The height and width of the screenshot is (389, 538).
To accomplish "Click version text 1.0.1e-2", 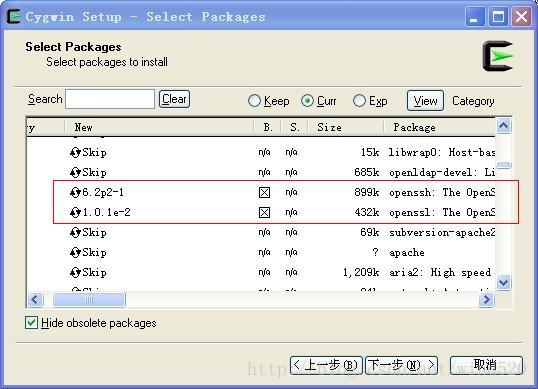I will (107, 212).
